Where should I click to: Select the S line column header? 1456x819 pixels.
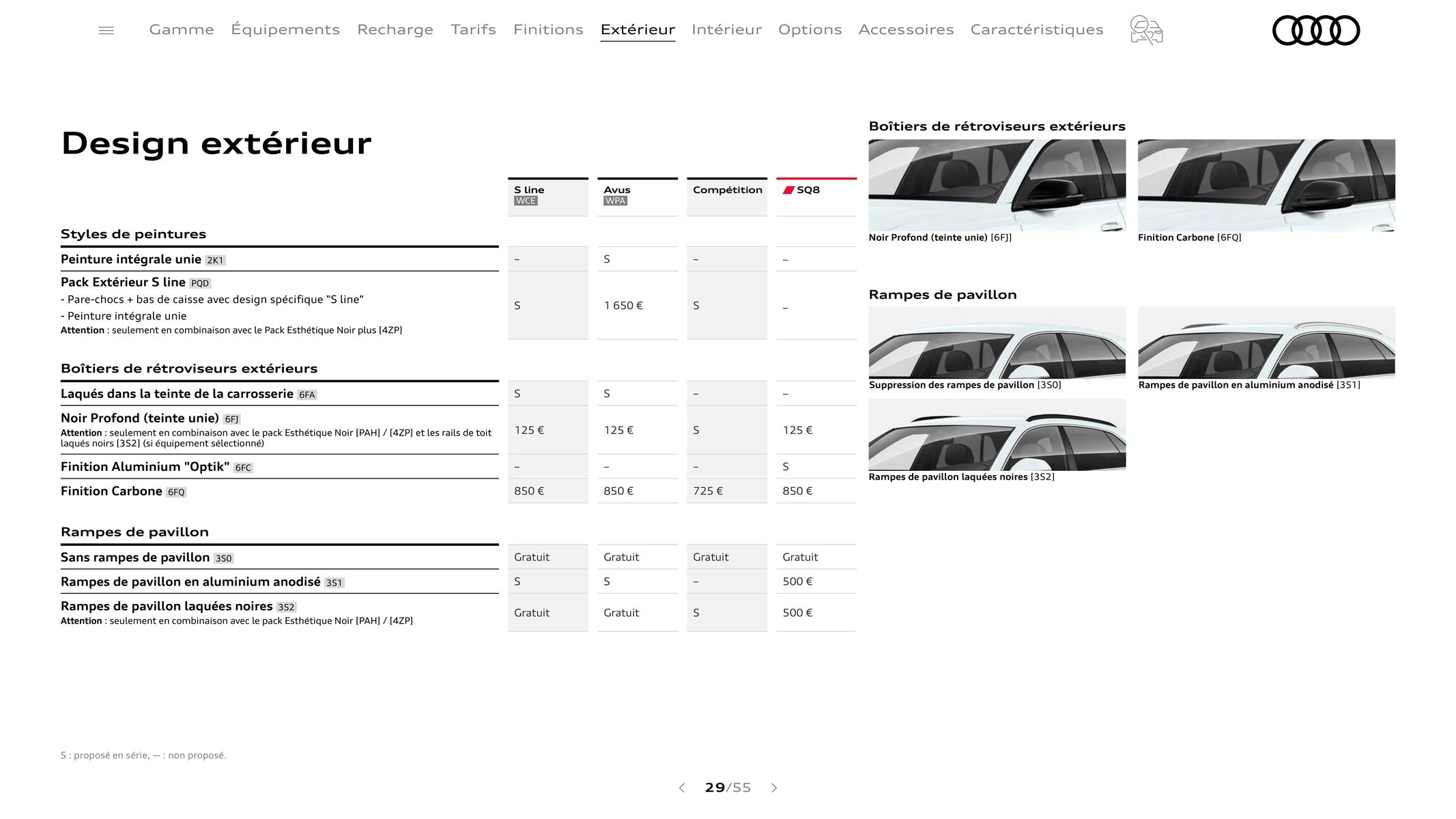(x=547, y=197)
